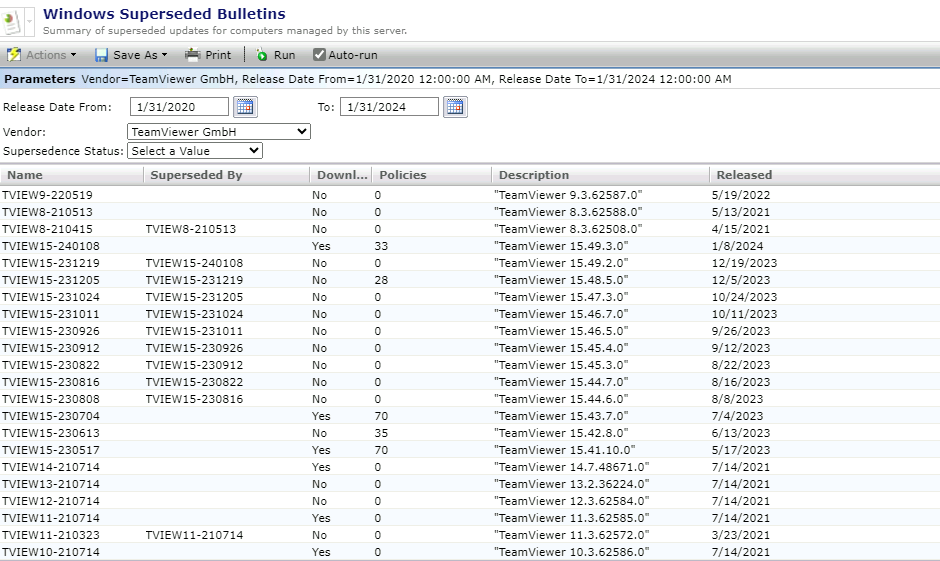Click Superseded By TVIEW11-210714 cell
The image size is (940, 561).
[194, 535]
